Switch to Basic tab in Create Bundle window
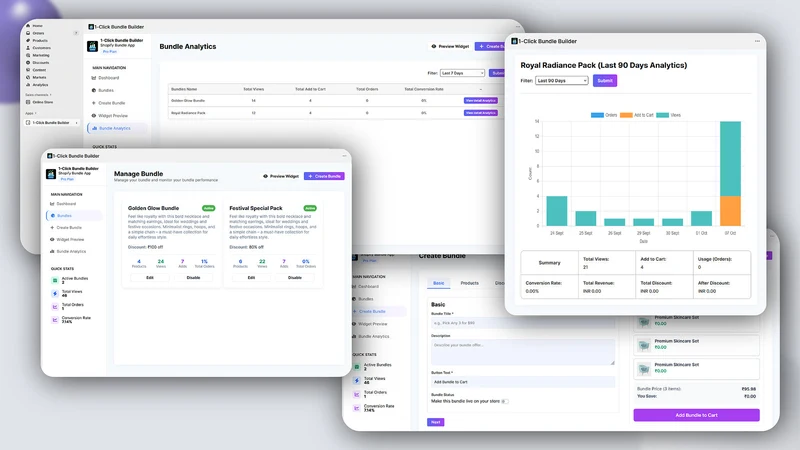 tap(439, 283)
